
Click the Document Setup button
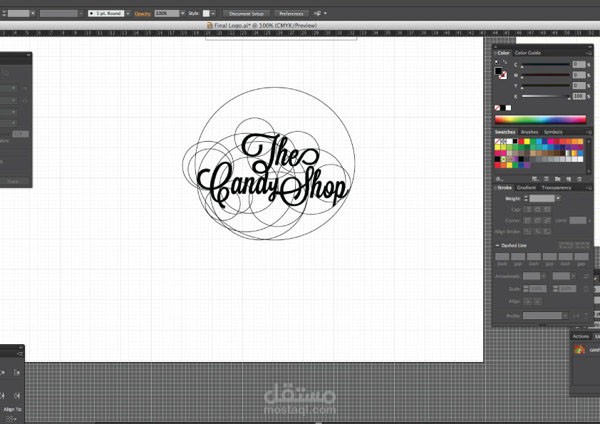(246, 13)
